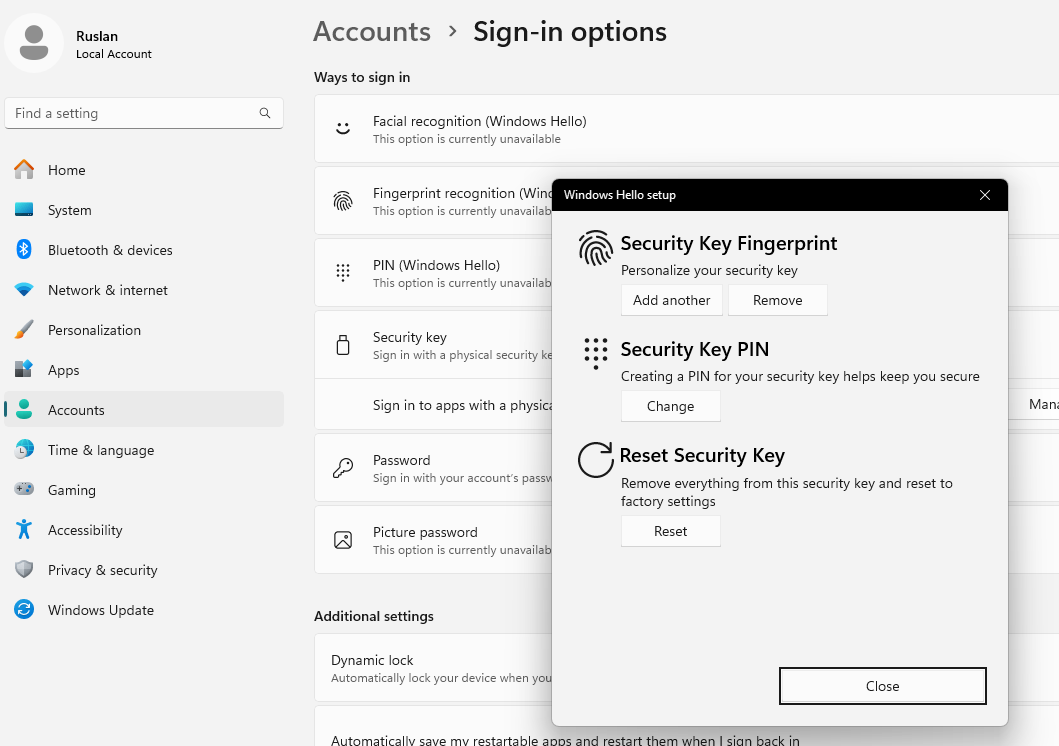Viewport: 1059px width, 746px height.
Task: Click Change under Security Key PIN
Action: (x=670, y=406)
